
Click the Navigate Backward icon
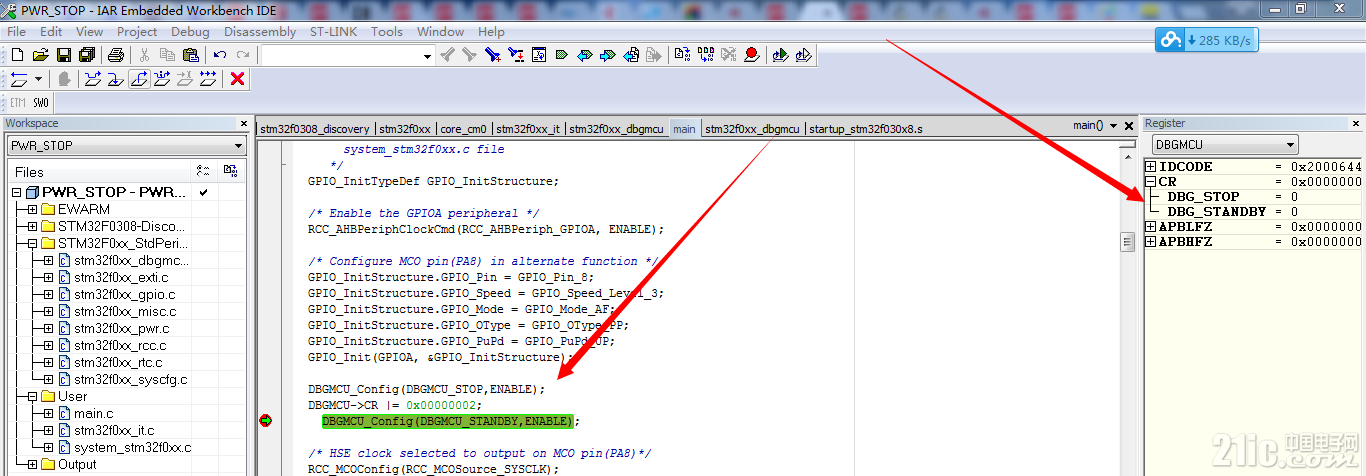[x=631, y=55]
